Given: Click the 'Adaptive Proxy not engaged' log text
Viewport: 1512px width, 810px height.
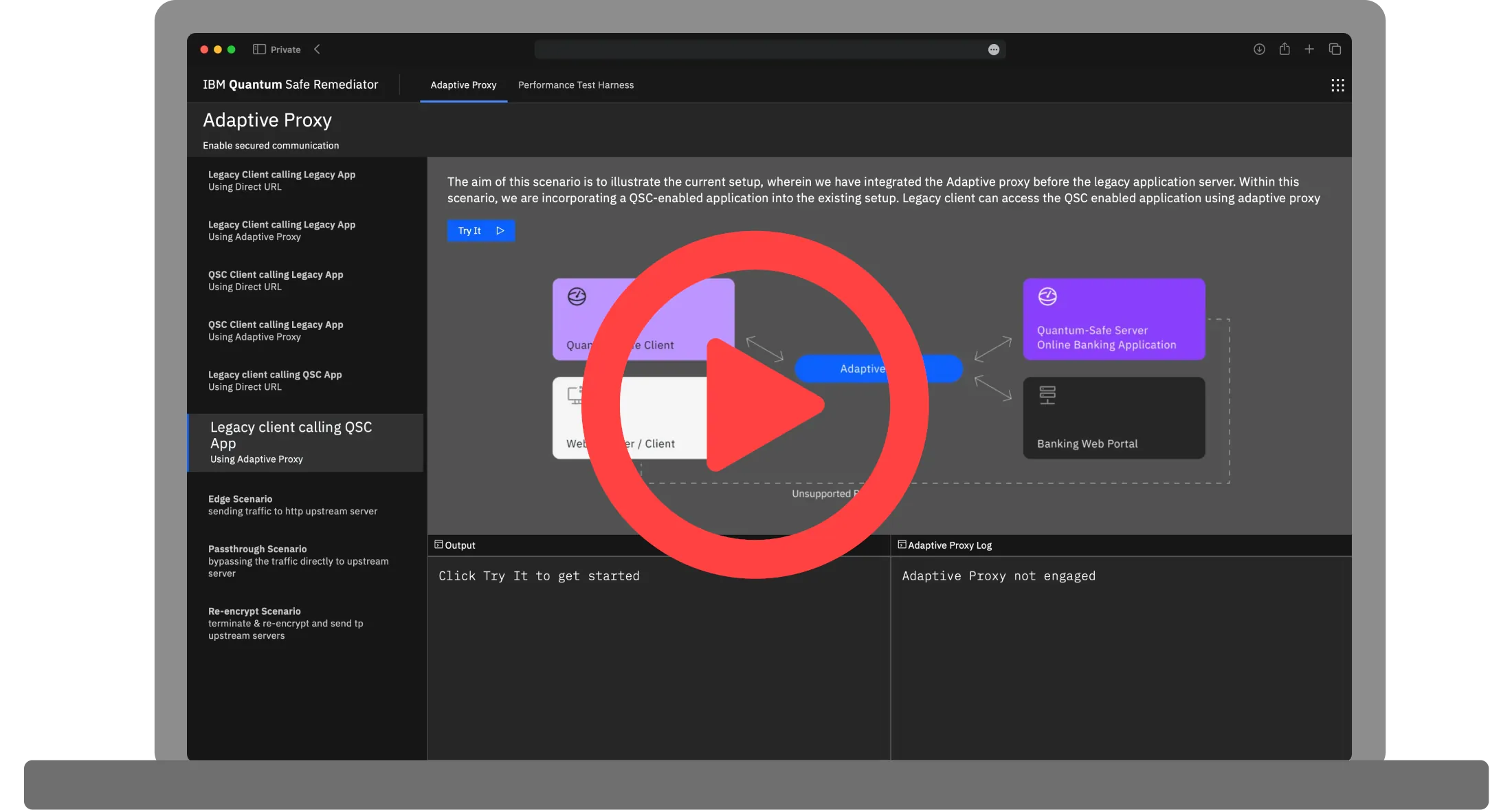Looking at the screenshot, I should [x=999, y=576].
